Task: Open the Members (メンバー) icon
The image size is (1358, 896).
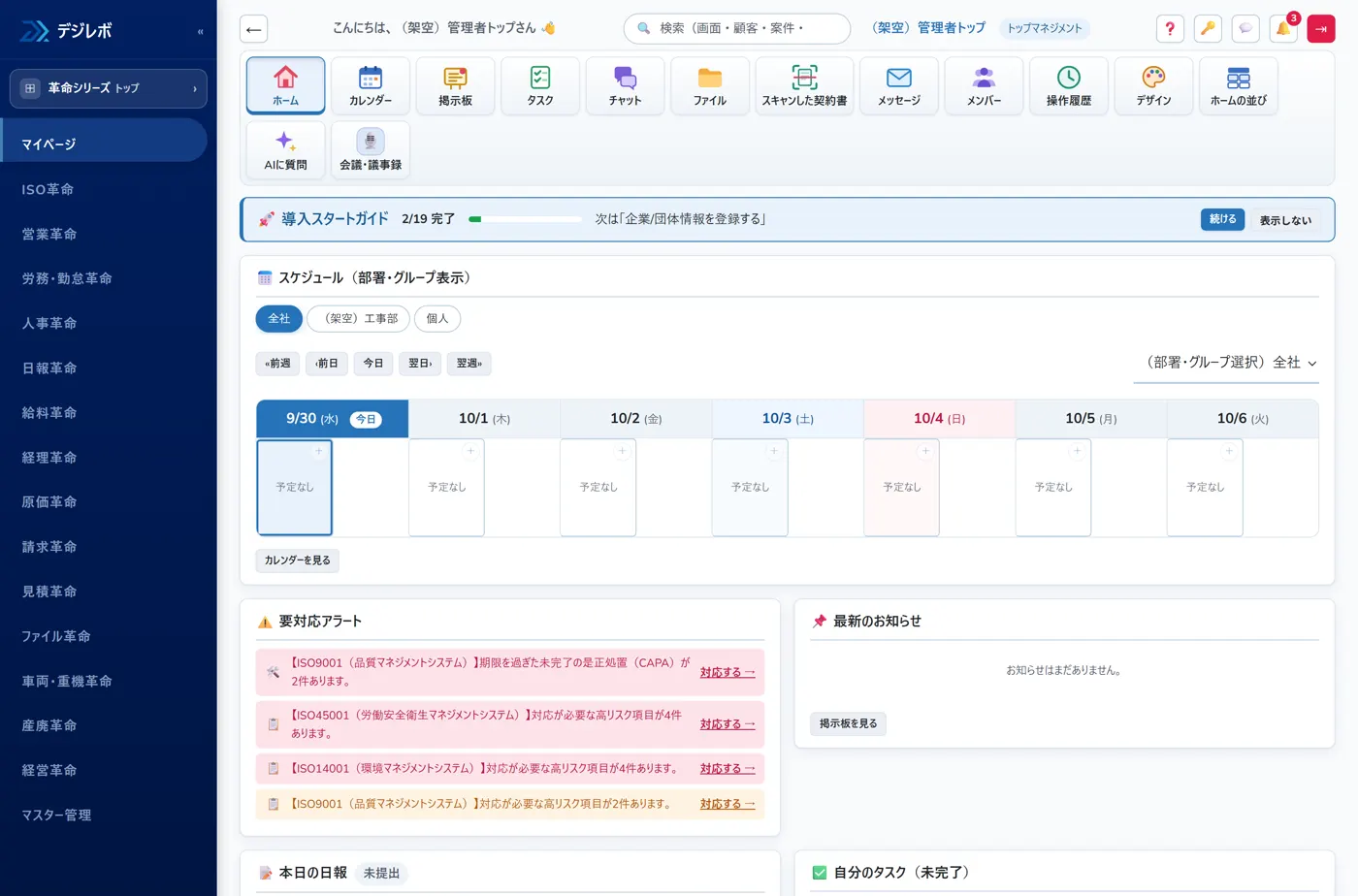Action: coord(984,85)
